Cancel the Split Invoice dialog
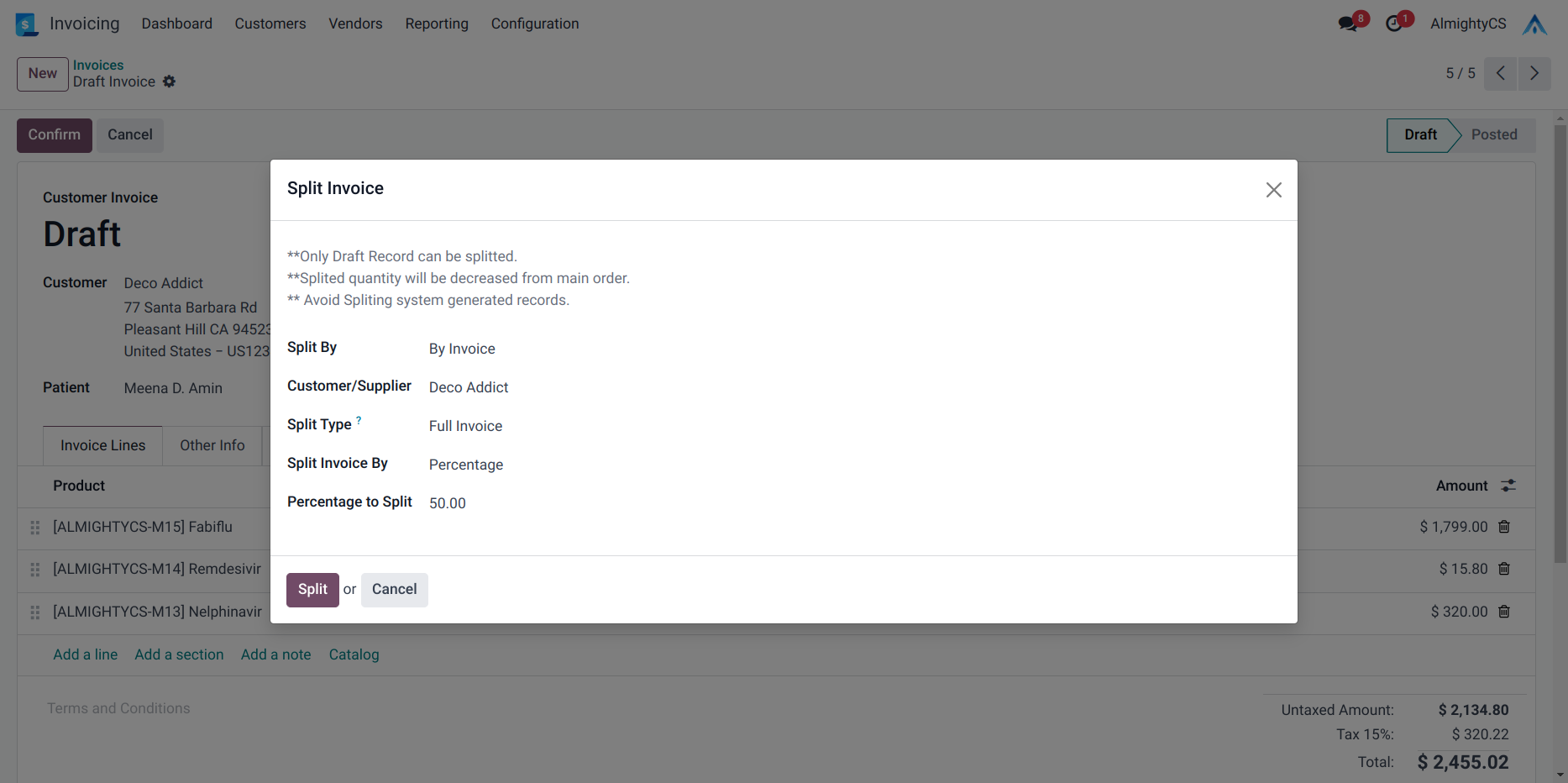This screenshot has width=1568, height=783. pyautogui.click(x=394, y=590)
